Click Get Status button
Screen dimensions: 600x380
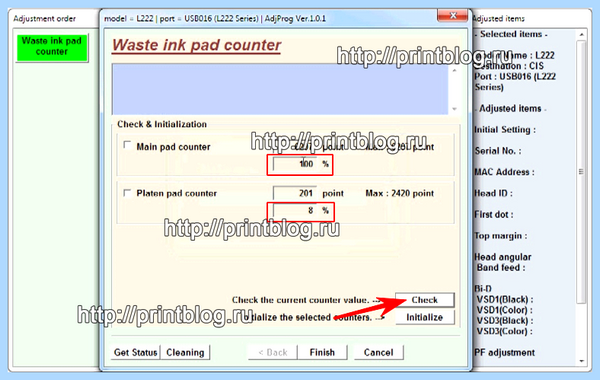pyautogui.click(x=136, y=352)
